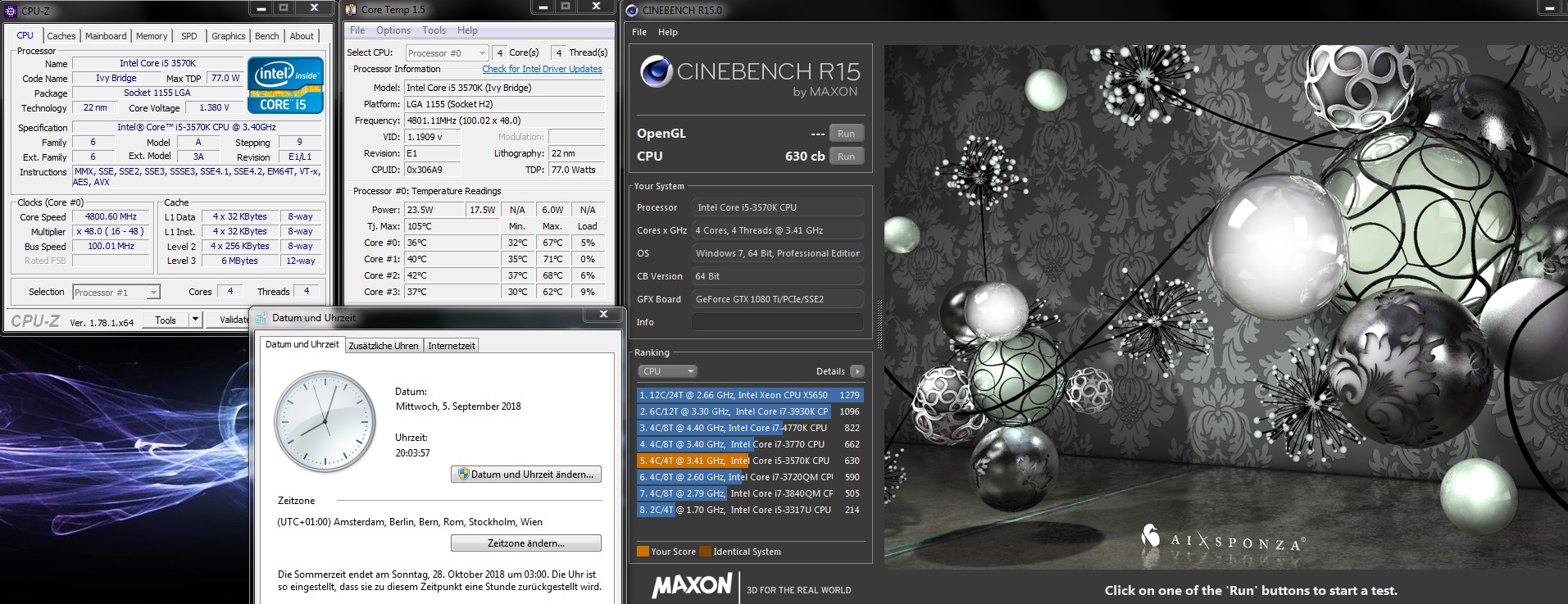The width and height of the screenshot is (1568, 604).
Task: Select ranking entry Intel Core i7-3840QM
Action: 750,493
